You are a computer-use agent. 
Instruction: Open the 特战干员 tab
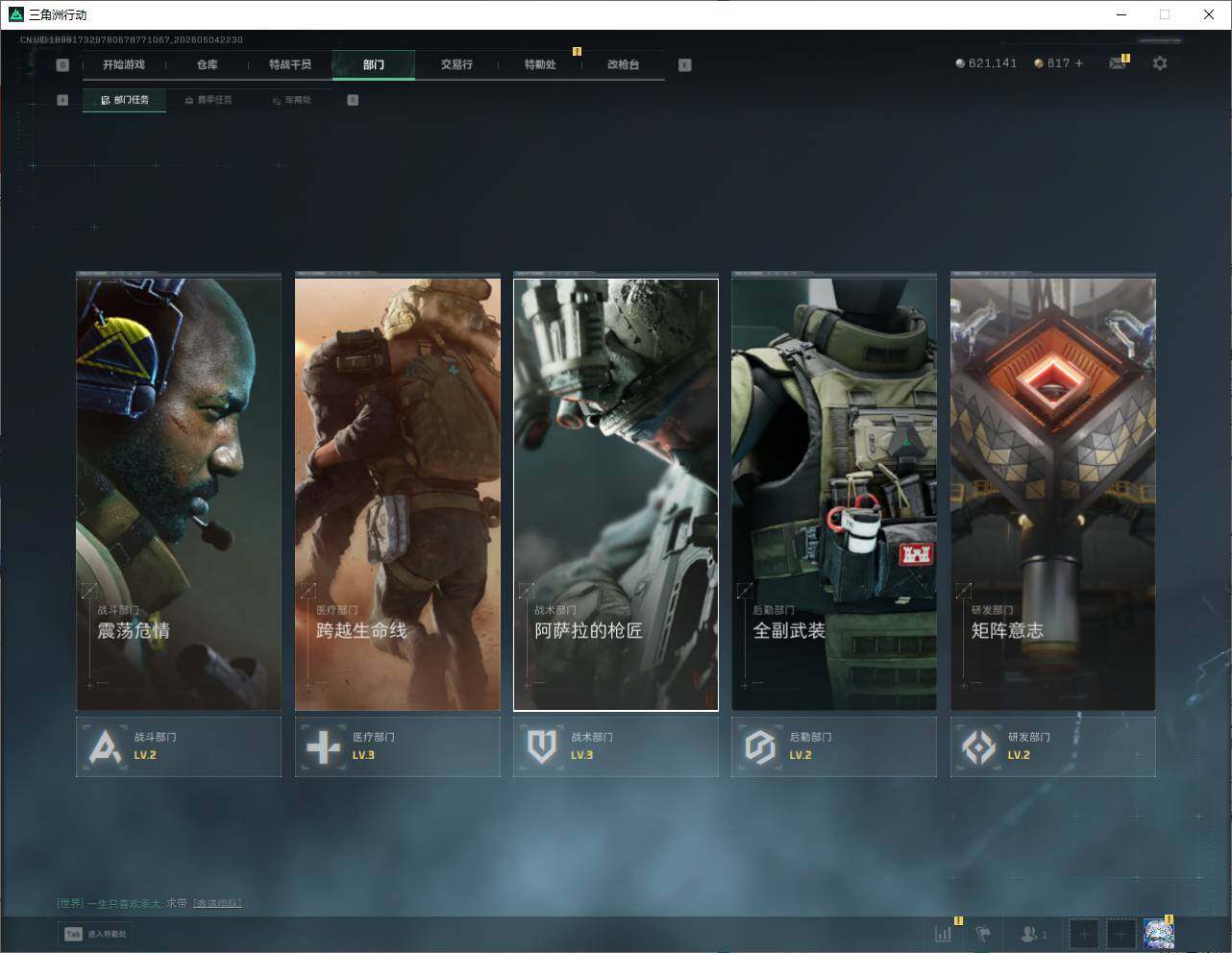coord(290,64)
